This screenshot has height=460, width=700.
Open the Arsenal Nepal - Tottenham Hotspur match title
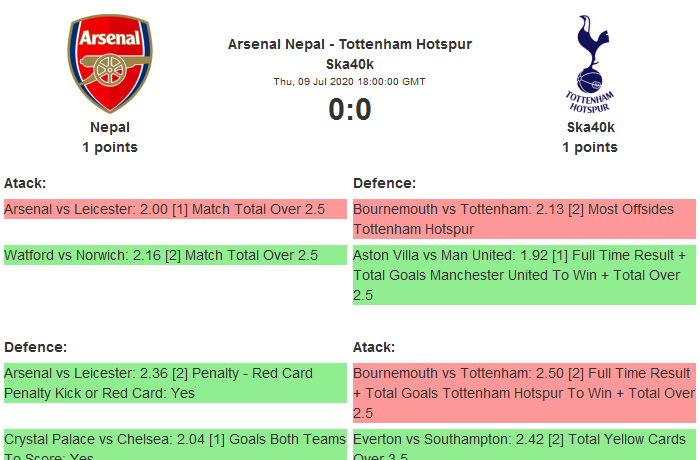[350, 44]
